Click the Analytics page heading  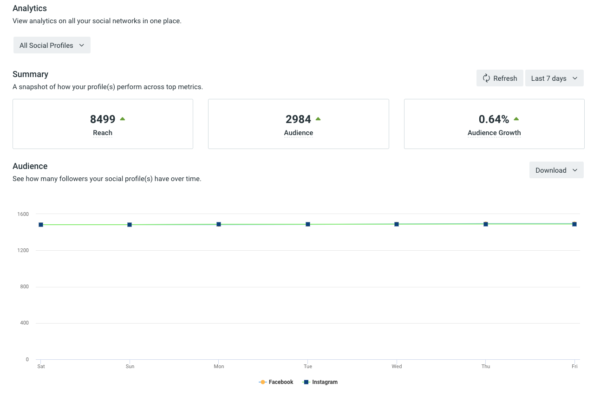pyautogui.click(x=29, y=8)
